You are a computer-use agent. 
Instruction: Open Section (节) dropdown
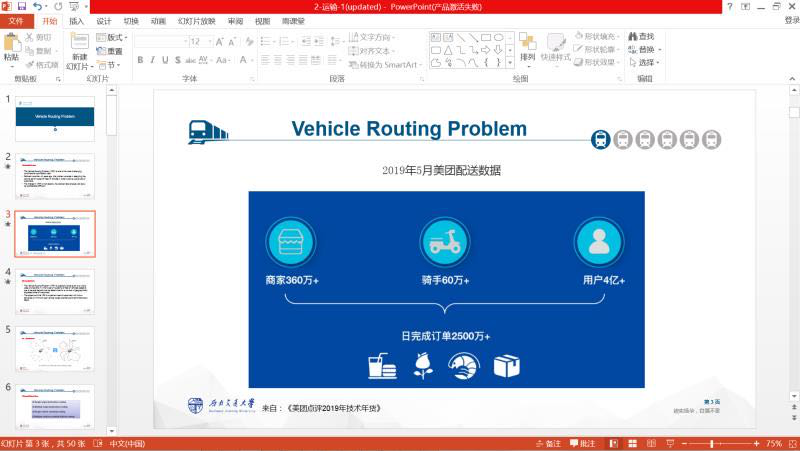109,65
